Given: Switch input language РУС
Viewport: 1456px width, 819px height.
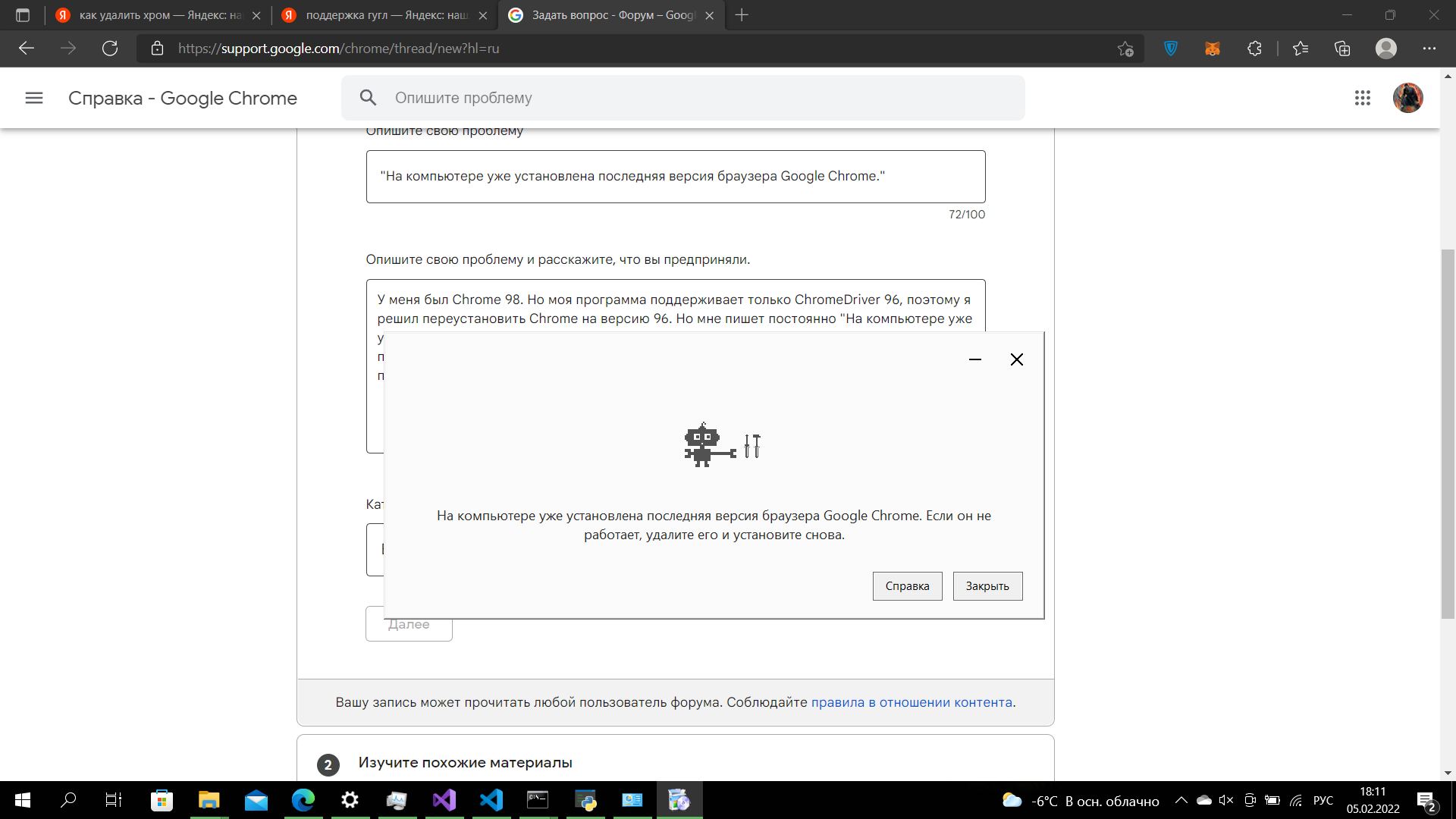Looking at the screenshot, I should tap(1323, 800).
